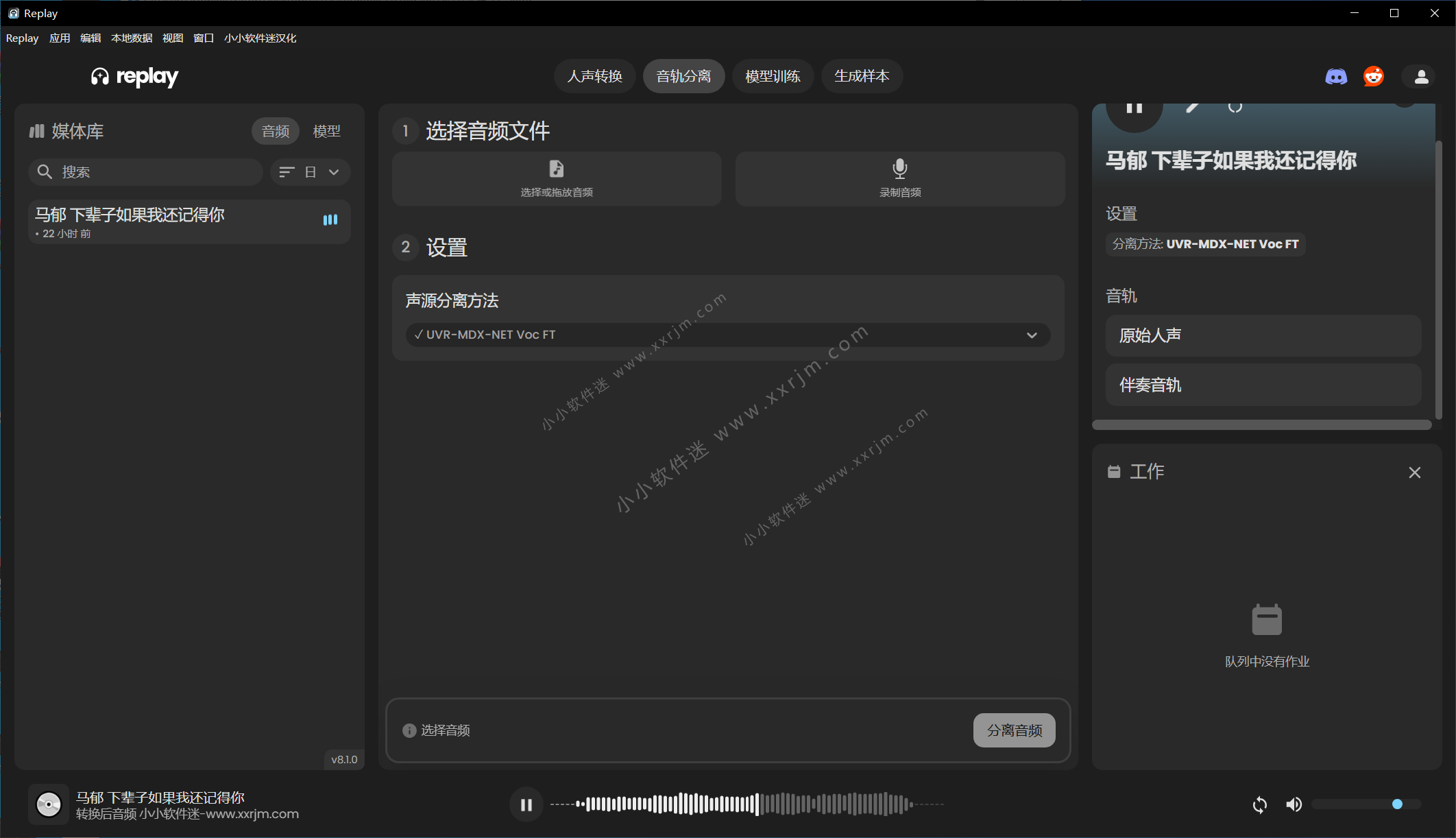Click the microphone icon to record audio

pos(900,169)
